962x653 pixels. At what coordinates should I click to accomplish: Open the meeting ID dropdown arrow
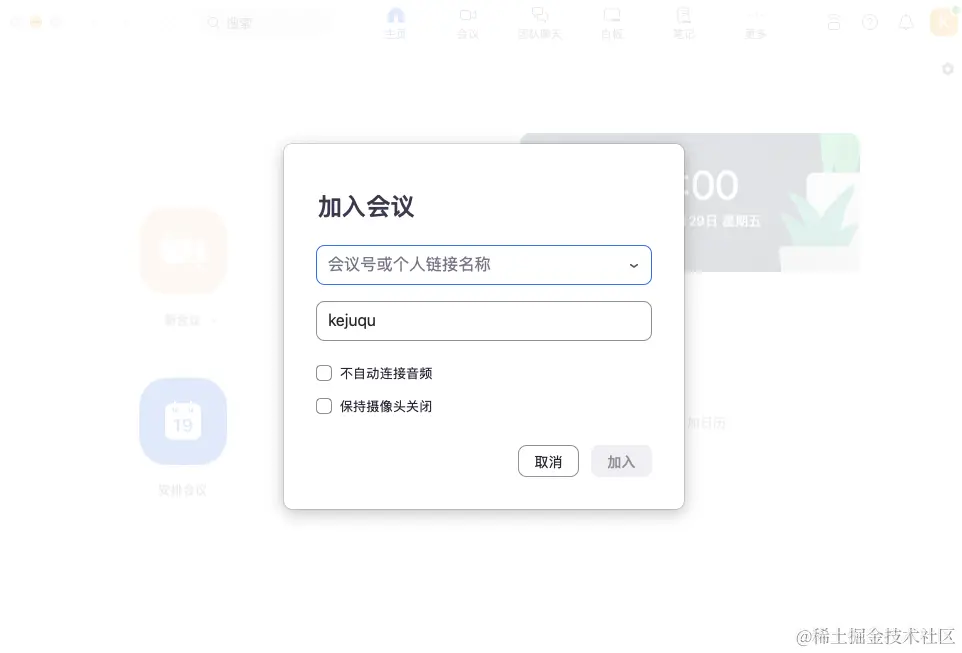[634, 266]
